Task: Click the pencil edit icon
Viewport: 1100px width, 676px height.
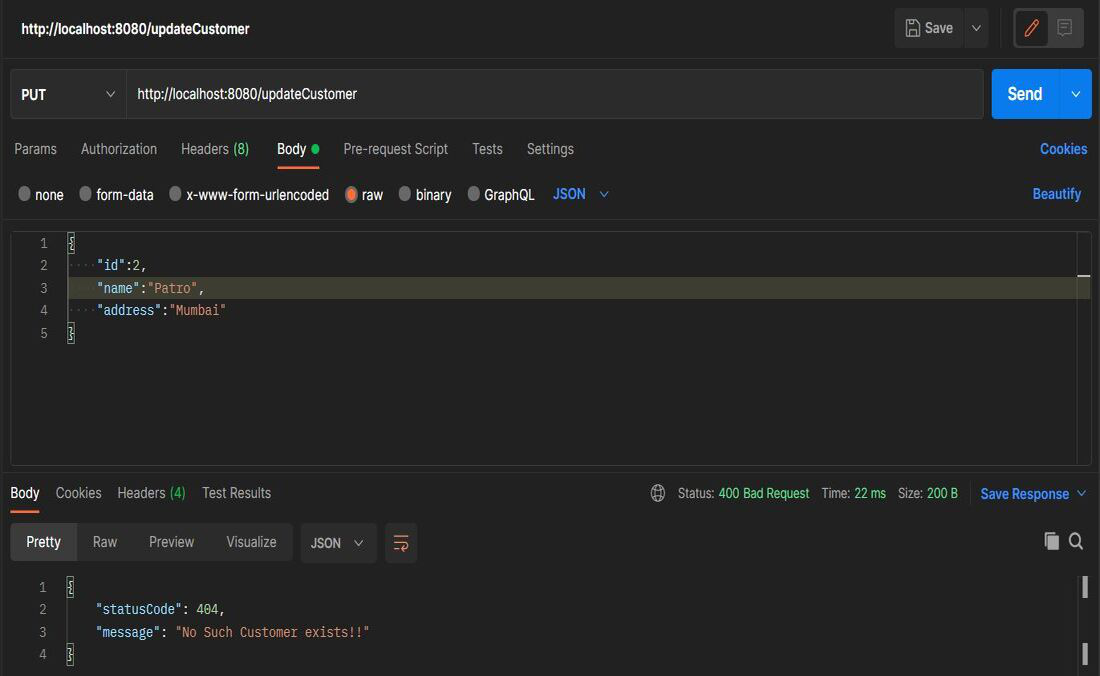Action: (x=1031, y=28)
